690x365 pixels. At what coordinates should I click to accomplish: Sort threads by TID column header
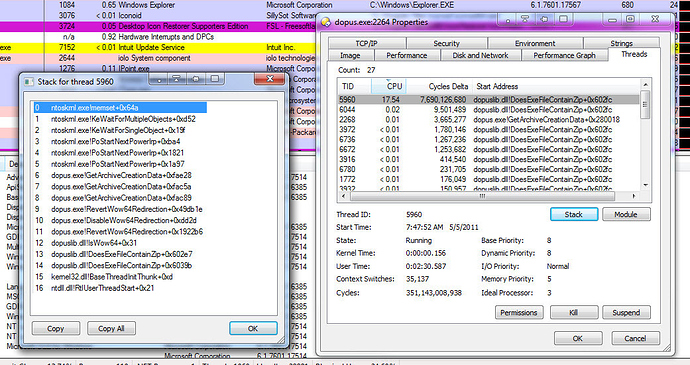[x=354, y=86]
